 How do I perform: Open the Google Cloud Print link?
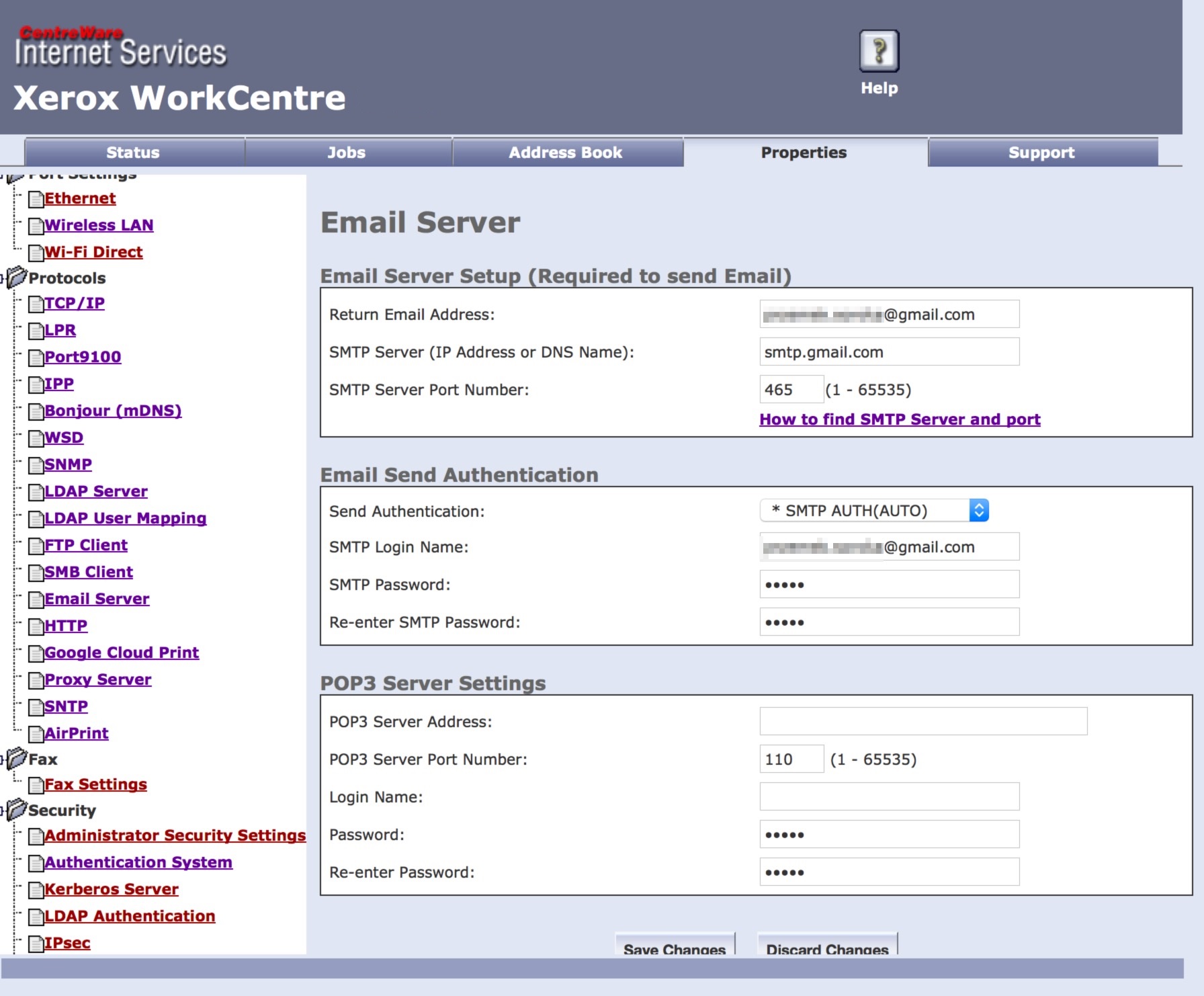click(x=122, y=653)
